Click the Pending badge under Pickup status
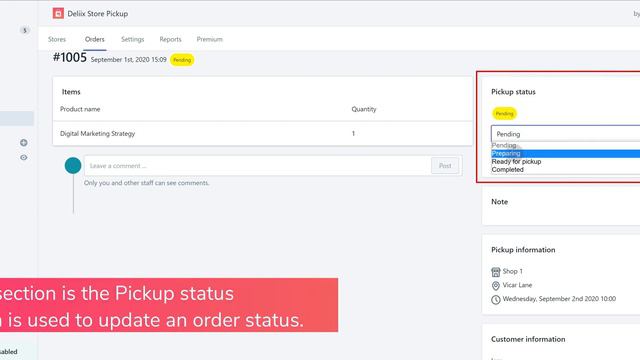The width and height of the screenshot is (640, 360). tap(504, 113)
